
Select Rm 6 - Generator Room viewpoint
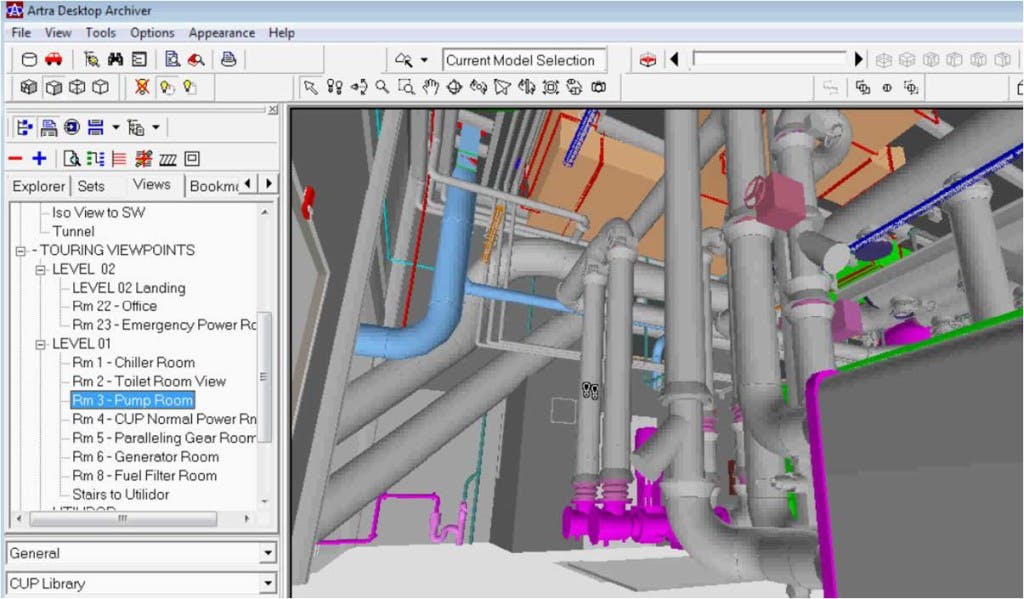[x=145, y=457]
